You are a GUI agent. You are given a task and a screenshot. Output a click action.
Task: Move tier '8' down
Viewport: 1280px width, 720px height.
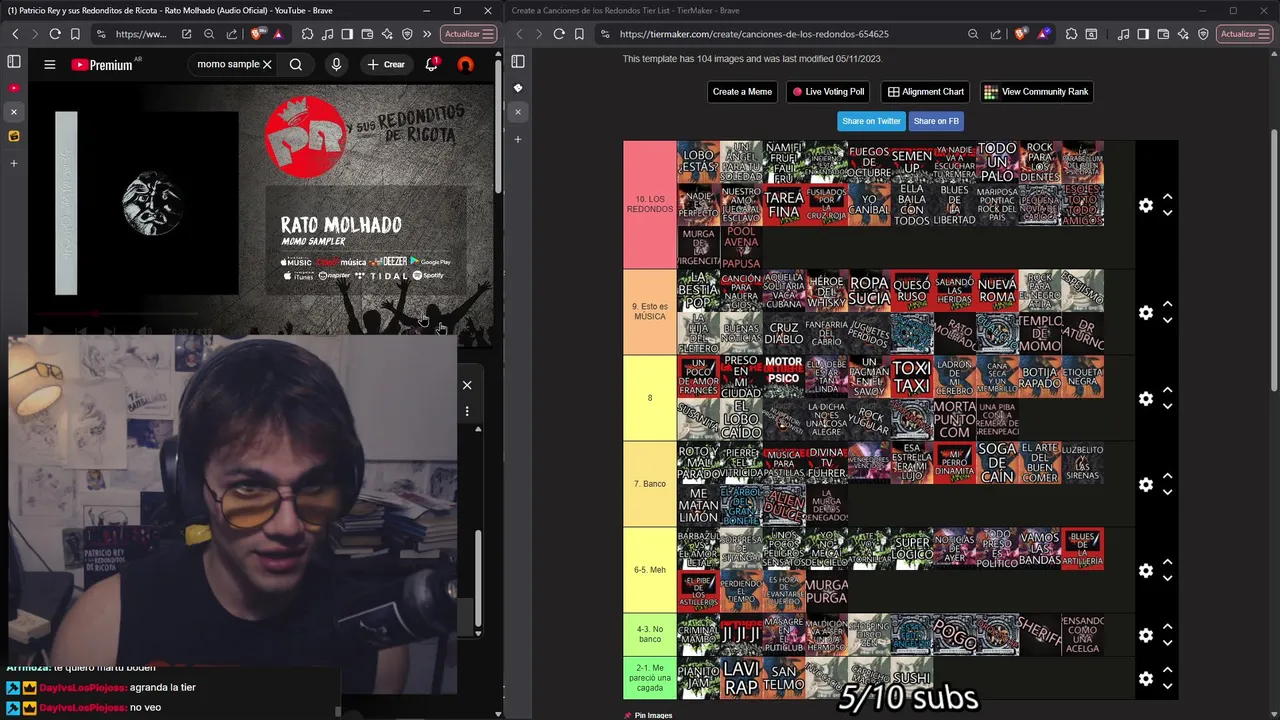[1167, 406]
